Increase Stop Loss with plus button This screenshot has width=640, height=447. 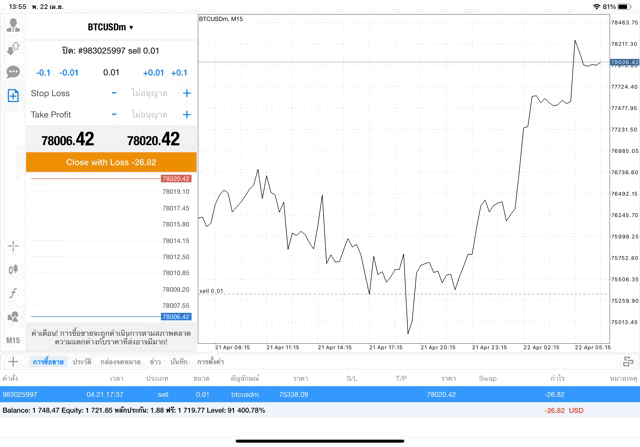186,93
